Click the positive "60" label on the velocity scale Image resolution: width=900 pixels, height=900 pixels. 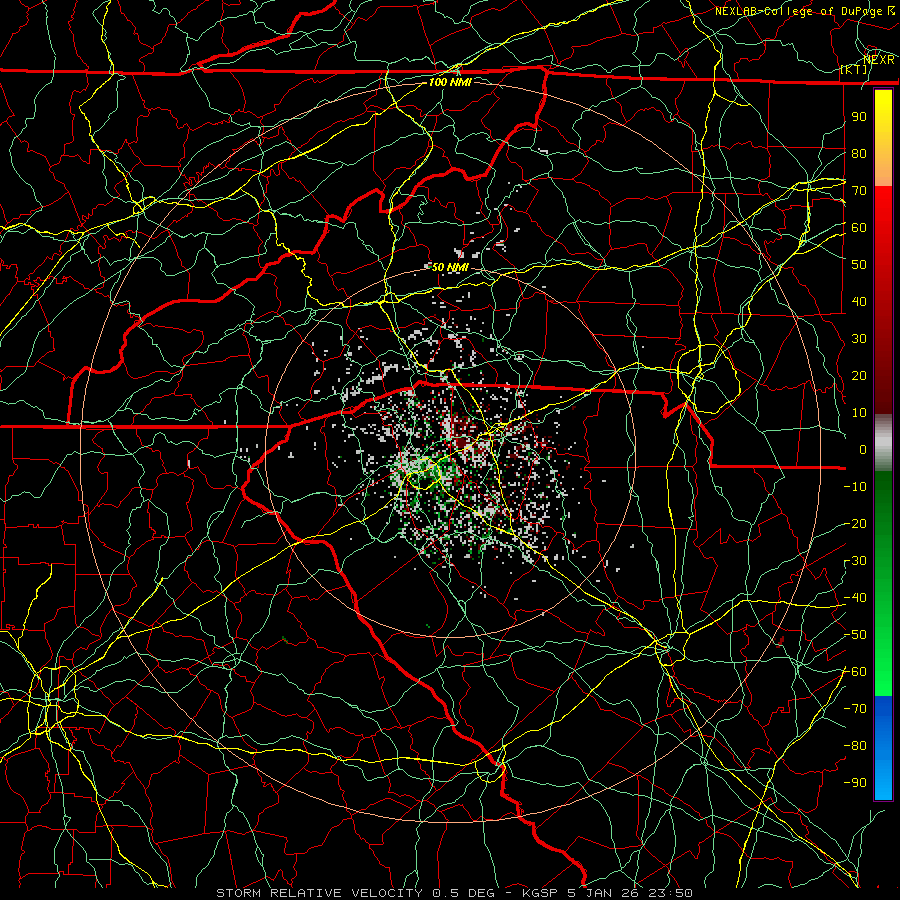tap(859, 228)
